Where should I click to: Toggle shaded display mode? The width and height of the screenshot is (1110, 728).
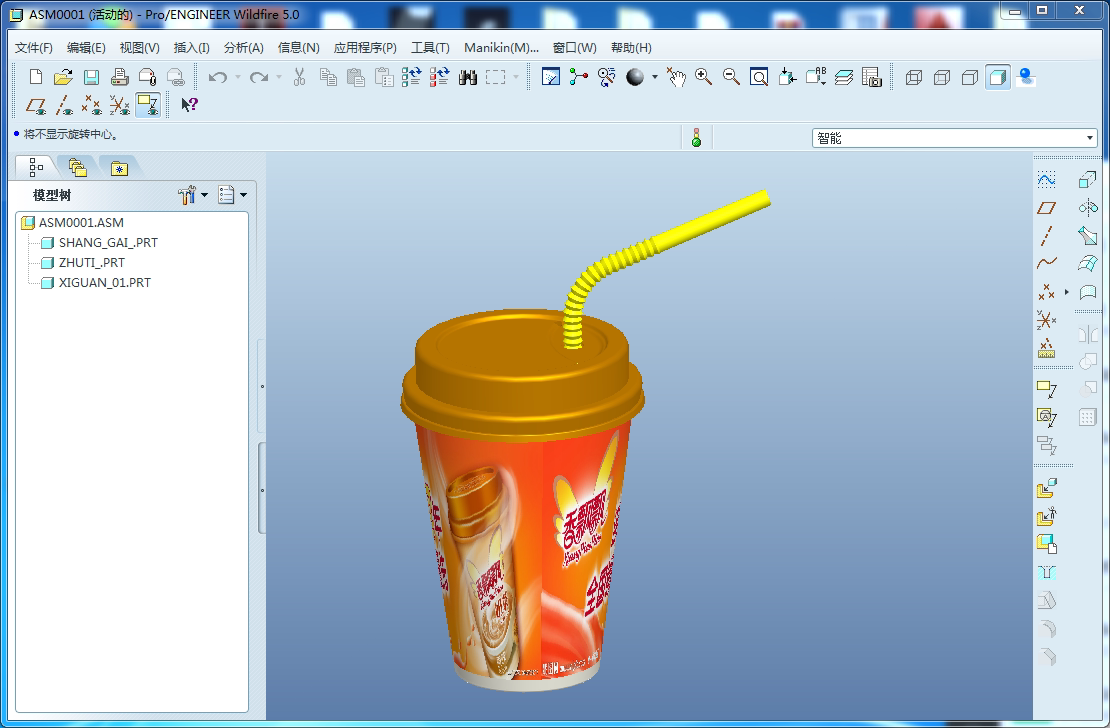point(998,76)
